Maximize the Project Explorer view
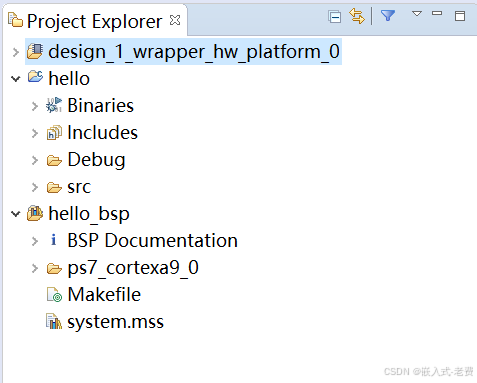 click(460, 16)
